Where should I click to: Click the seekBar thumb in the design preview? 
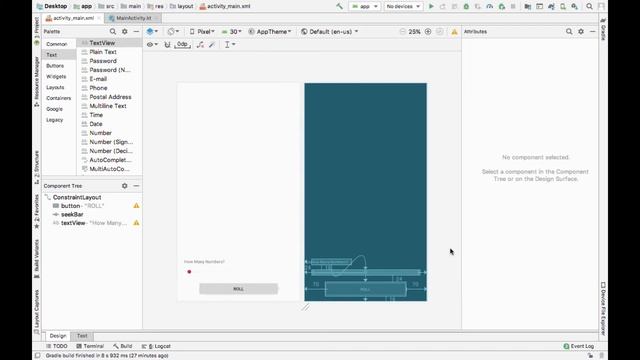point(189,272)
